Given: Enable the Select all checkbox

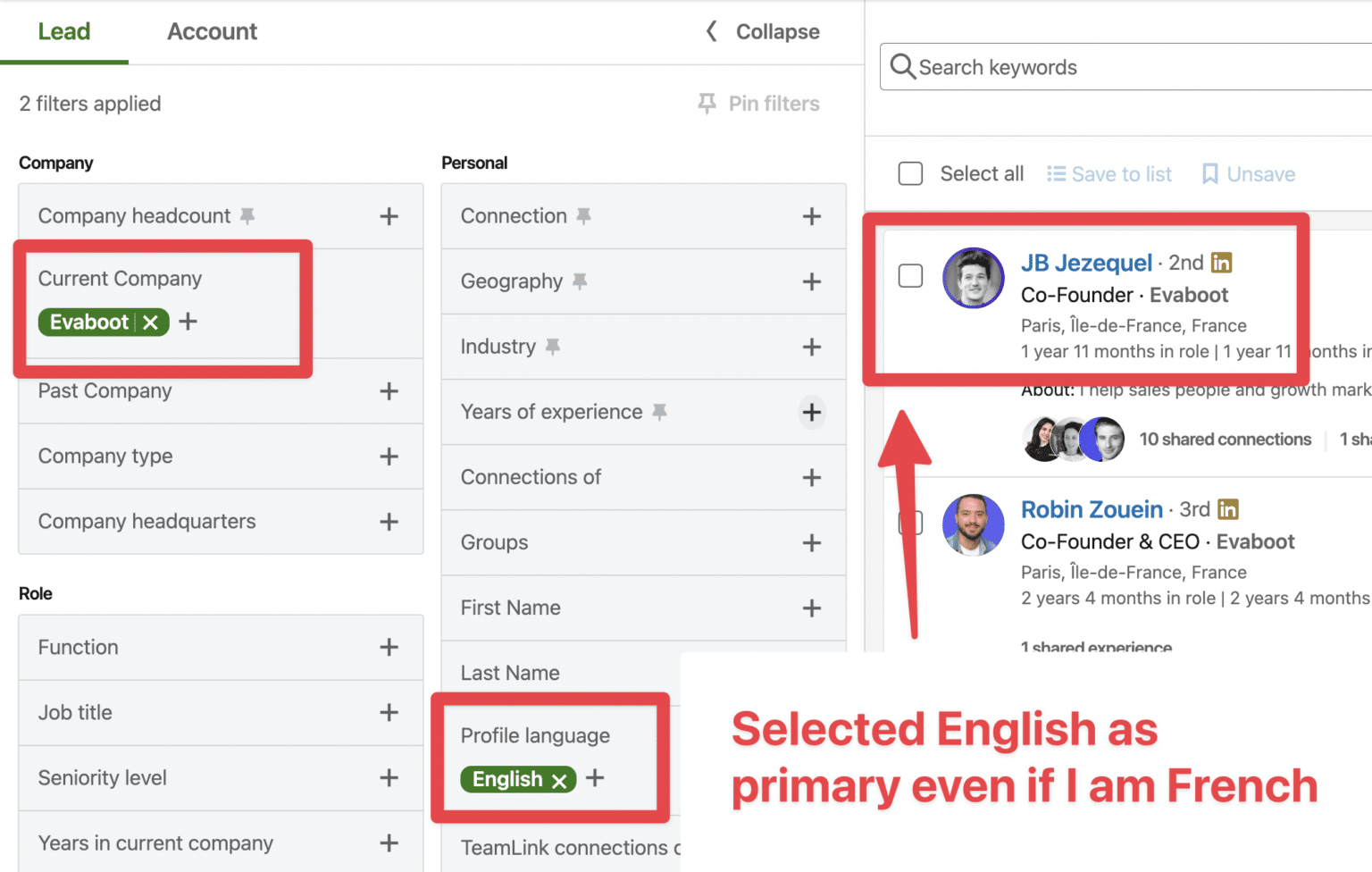Looking at the screenshot, I should (x=910, y=173).
